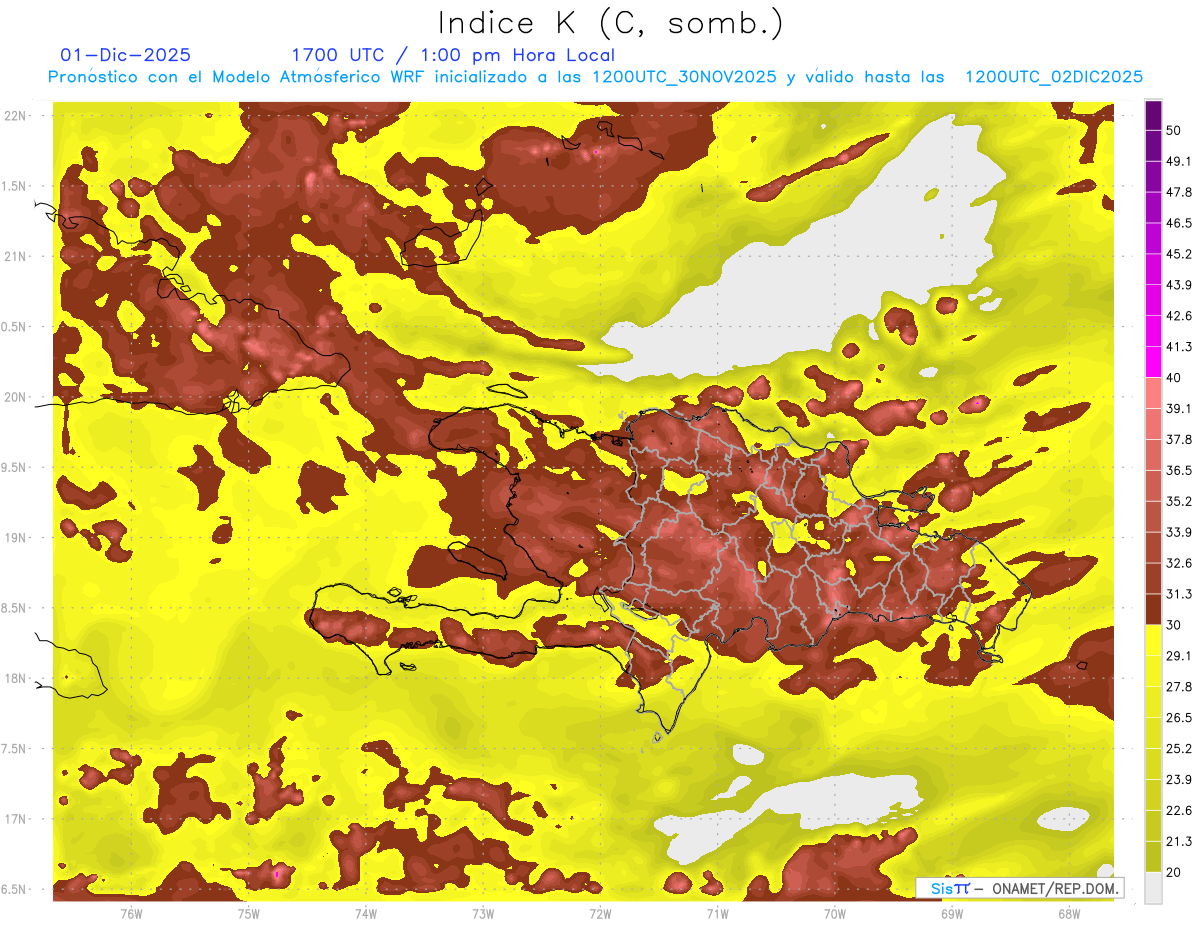Click the colorbar value '35.2'
This screenshot has height=927, width=1200.
[1178, 501]
